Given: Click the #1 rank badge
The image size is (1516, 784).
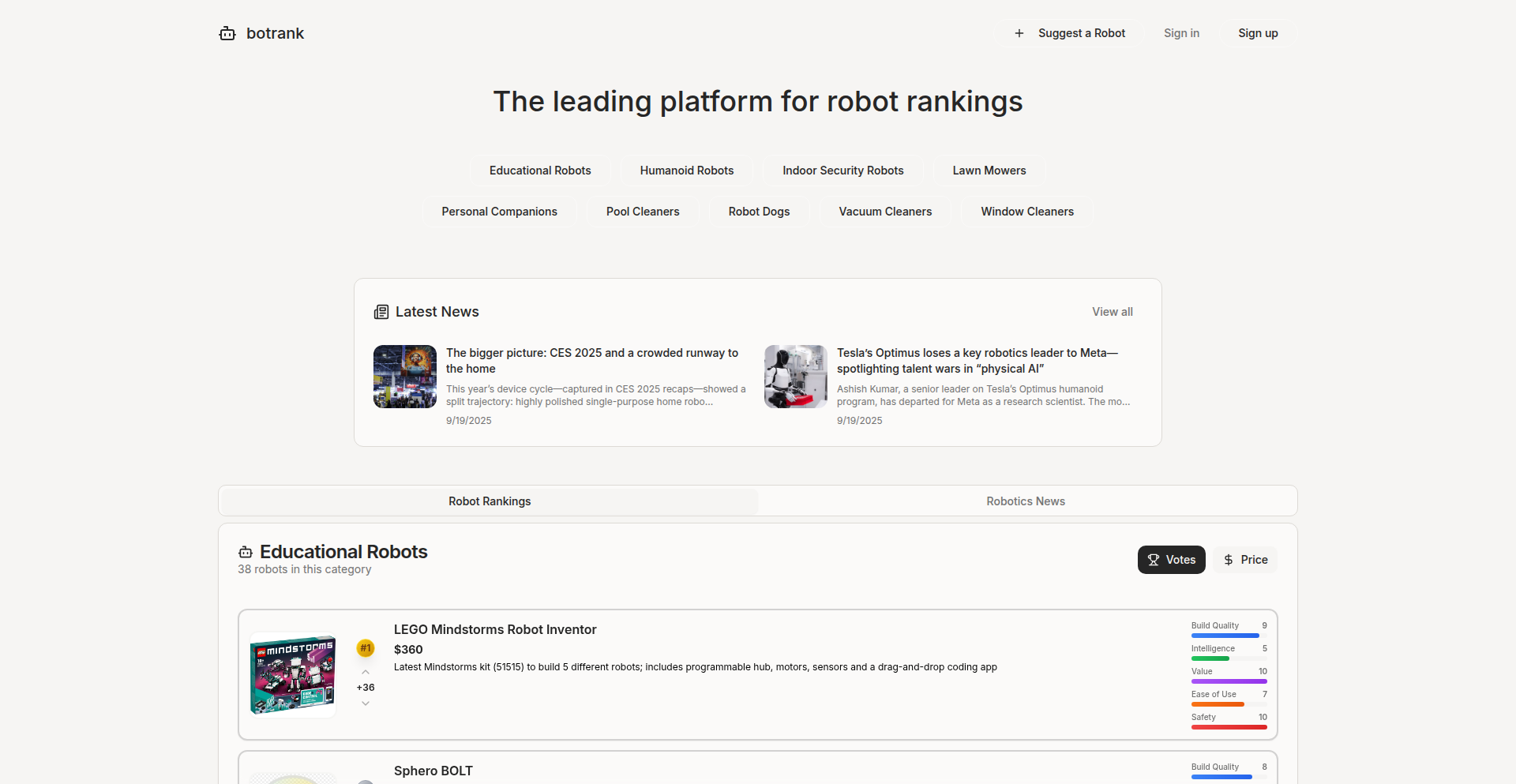Looking at the screenshot, I should coord(366,648).
